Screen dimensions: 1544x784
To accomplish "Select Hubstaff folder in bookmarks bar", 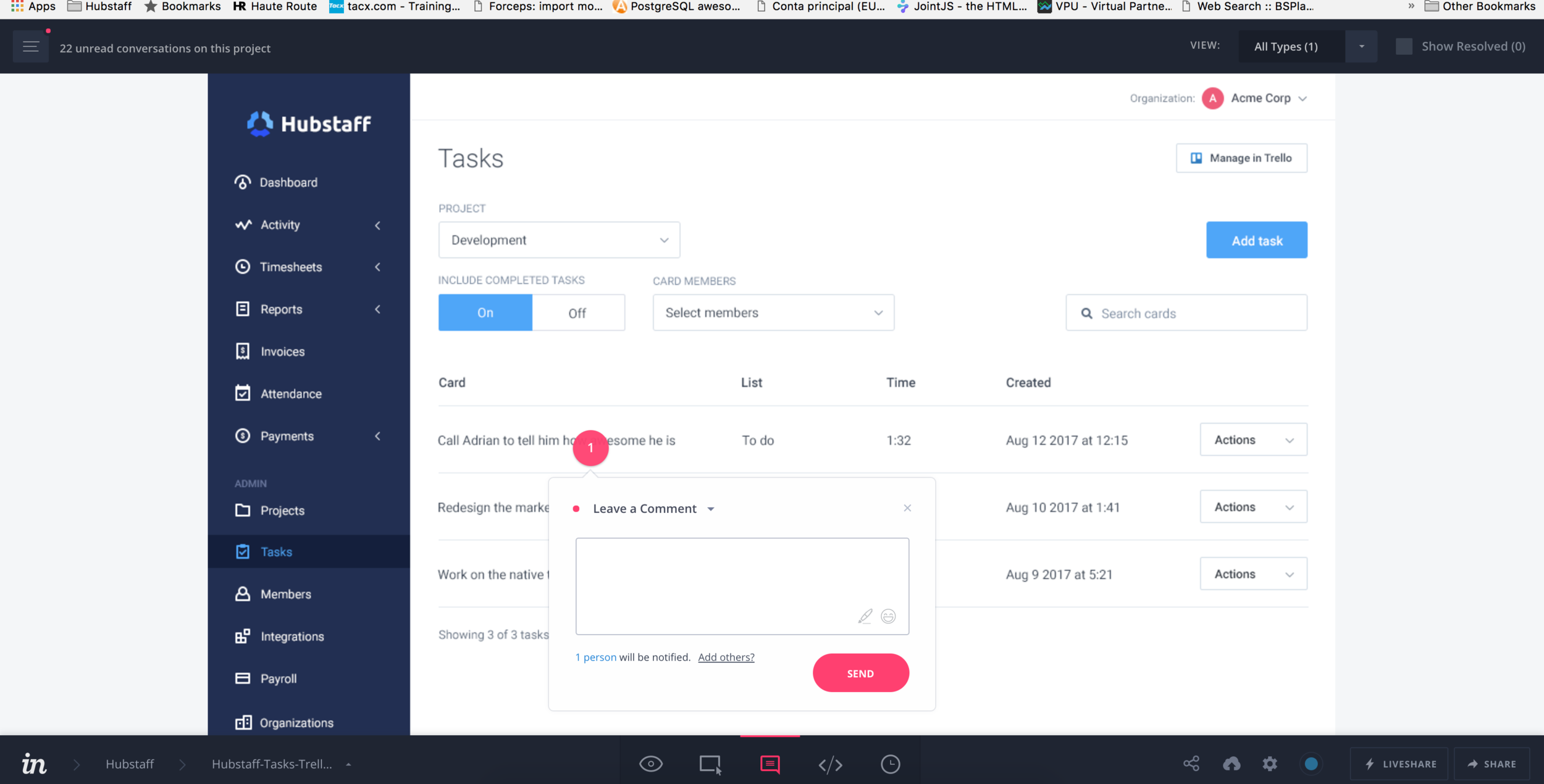I will [100, 6].
